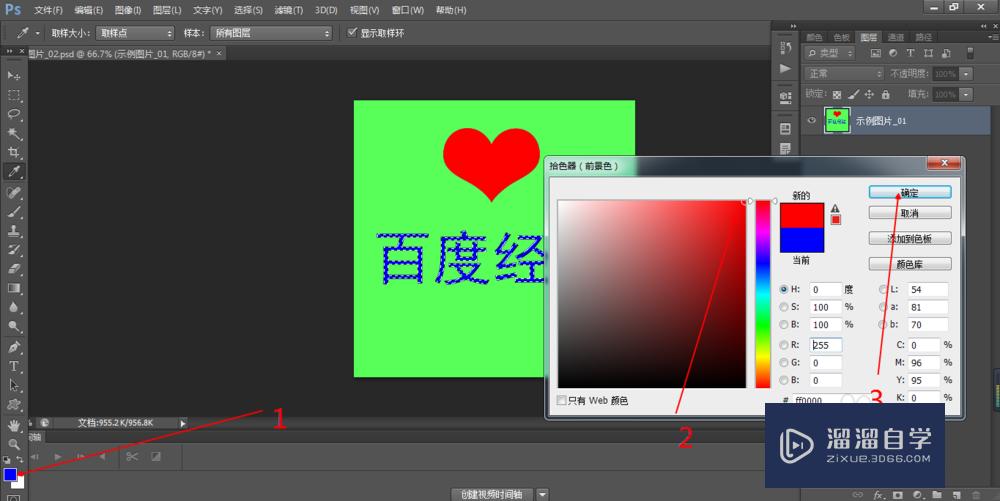1000x501 pixels.
Task: Expand the eyedropper tool preset picker
Action: click(x=38, y=33)
